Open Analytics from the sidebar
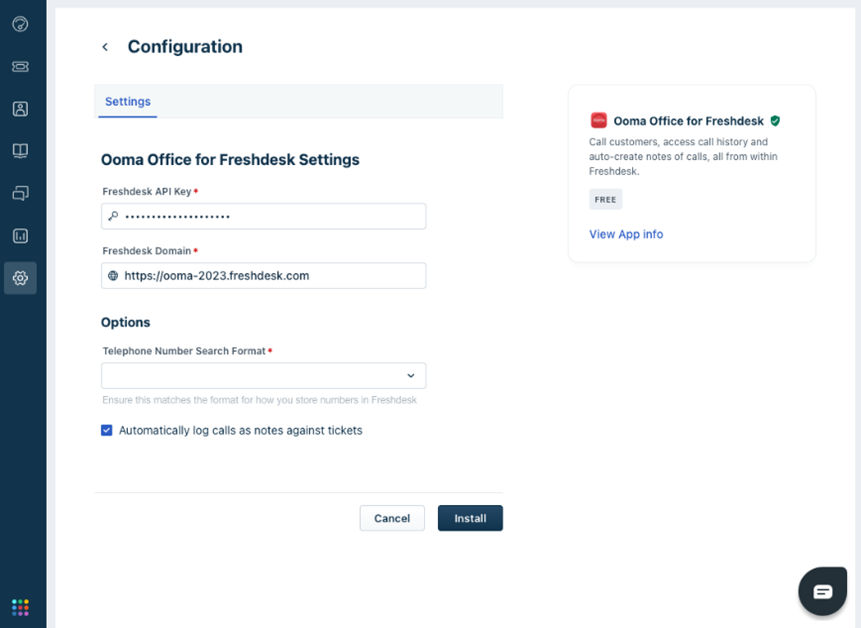This screenshot has height=628, width=861. [20, 235]
